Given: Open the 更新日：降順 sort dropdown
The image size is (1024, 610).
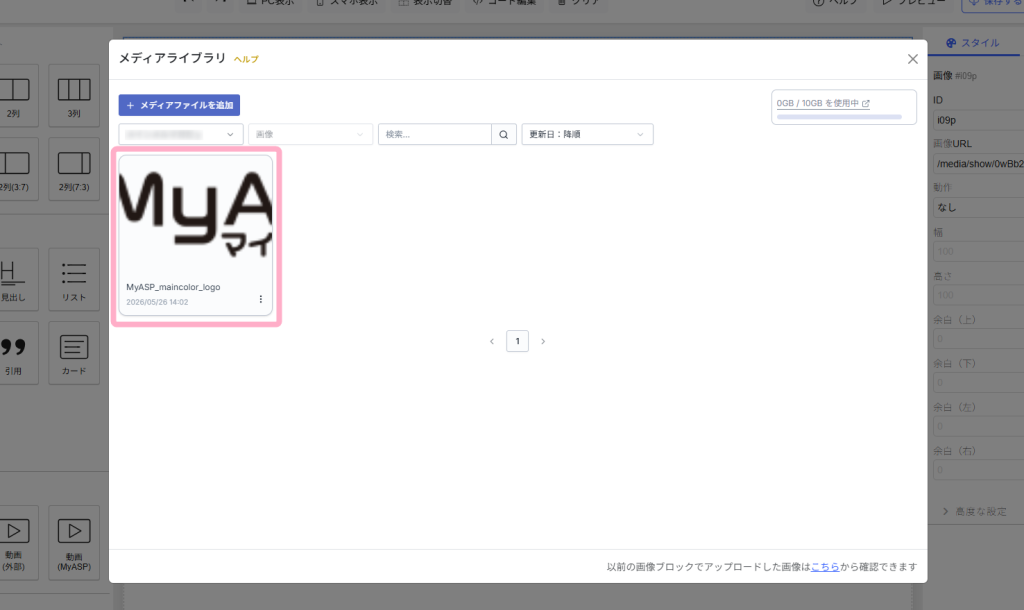Looking at the screenshot, I should pos(587,135).
